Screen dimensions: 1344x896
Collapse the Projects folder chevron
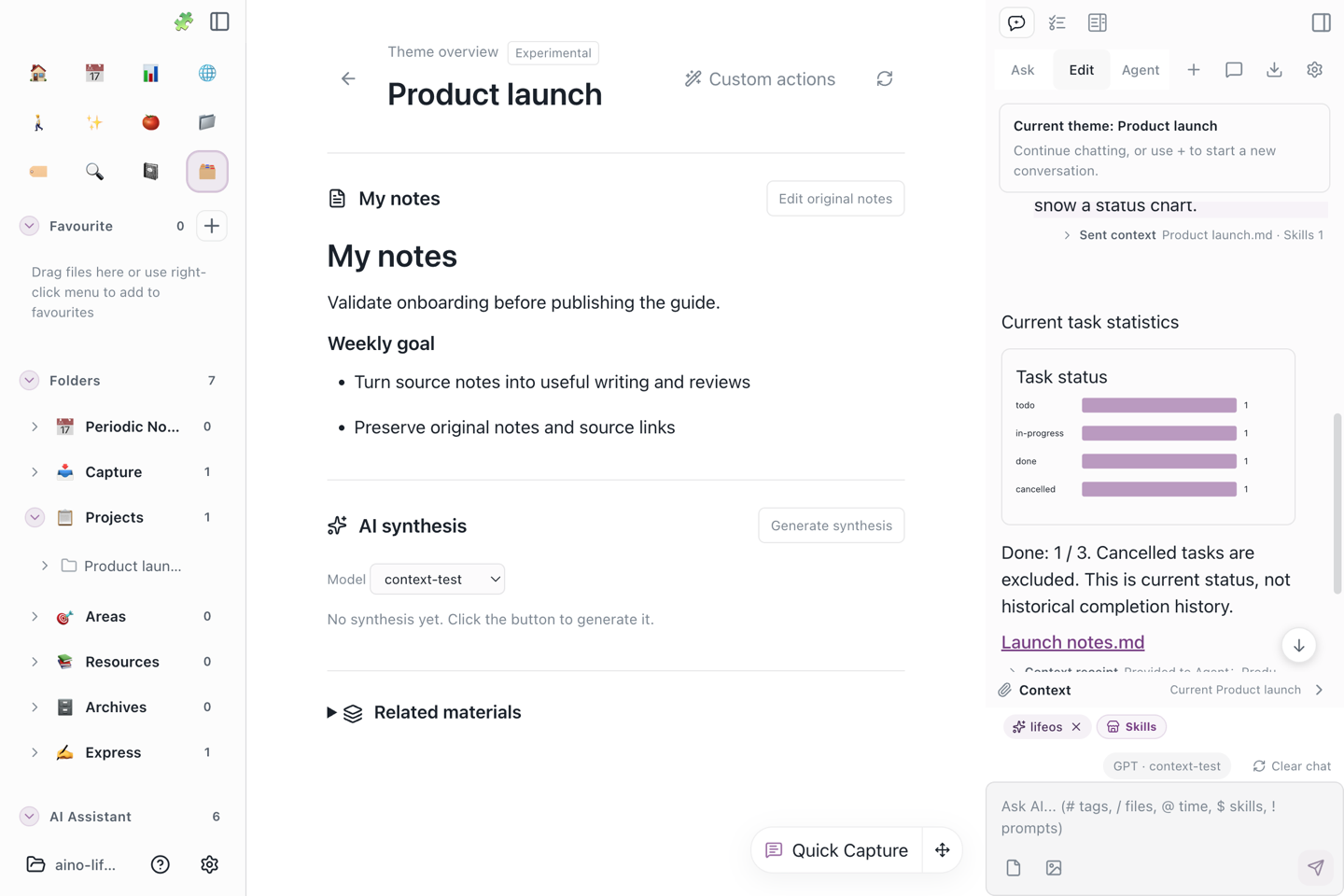point(35,517)
